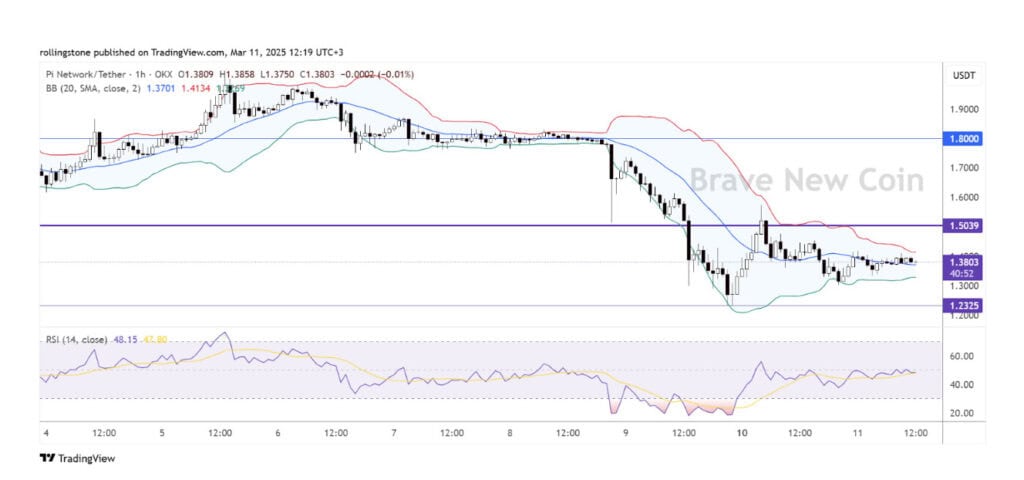The image size is (1024, 480).
Task: Click the TradingView logo at bottom left
Action: (x=77, y=458)
